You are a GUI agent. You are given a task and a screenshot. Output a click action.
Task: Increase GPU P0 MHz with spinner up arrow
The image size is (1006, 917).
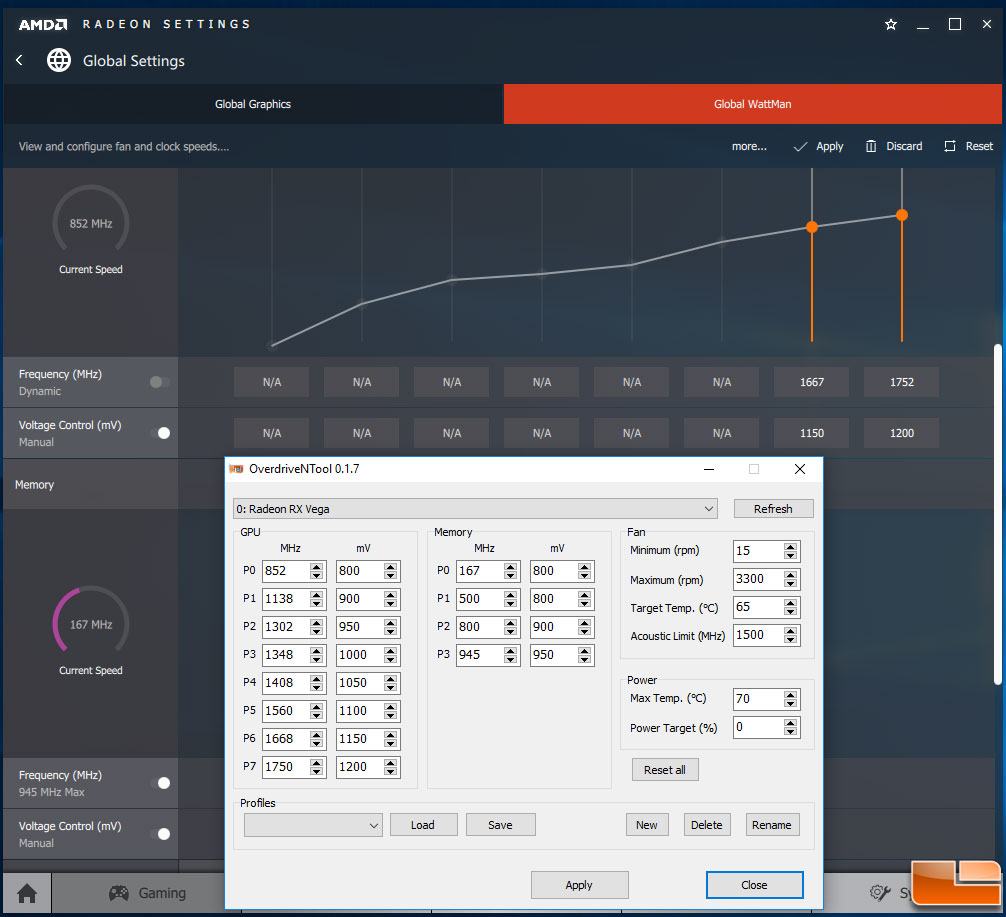pyautogui.click(x=317, y=567)
